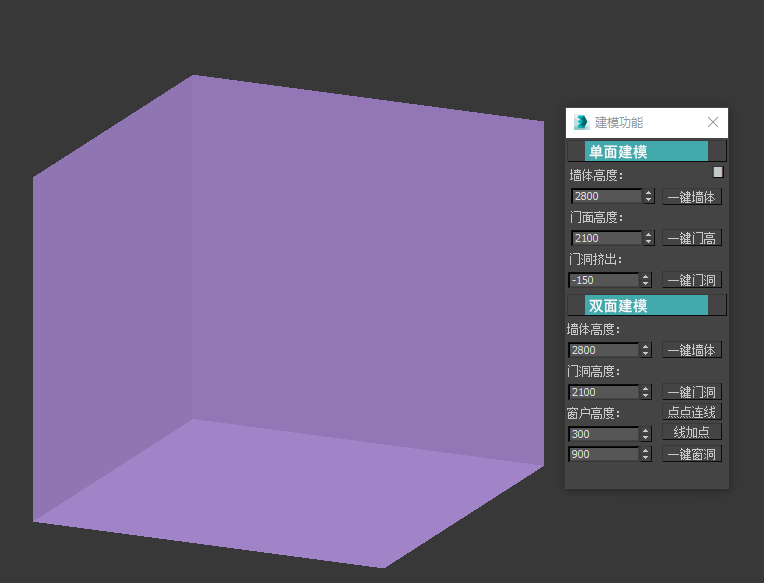Screen dimensions: 764x583
Task: Click 一键门洞 in the 双面建模 section
Action: point(691,392)
